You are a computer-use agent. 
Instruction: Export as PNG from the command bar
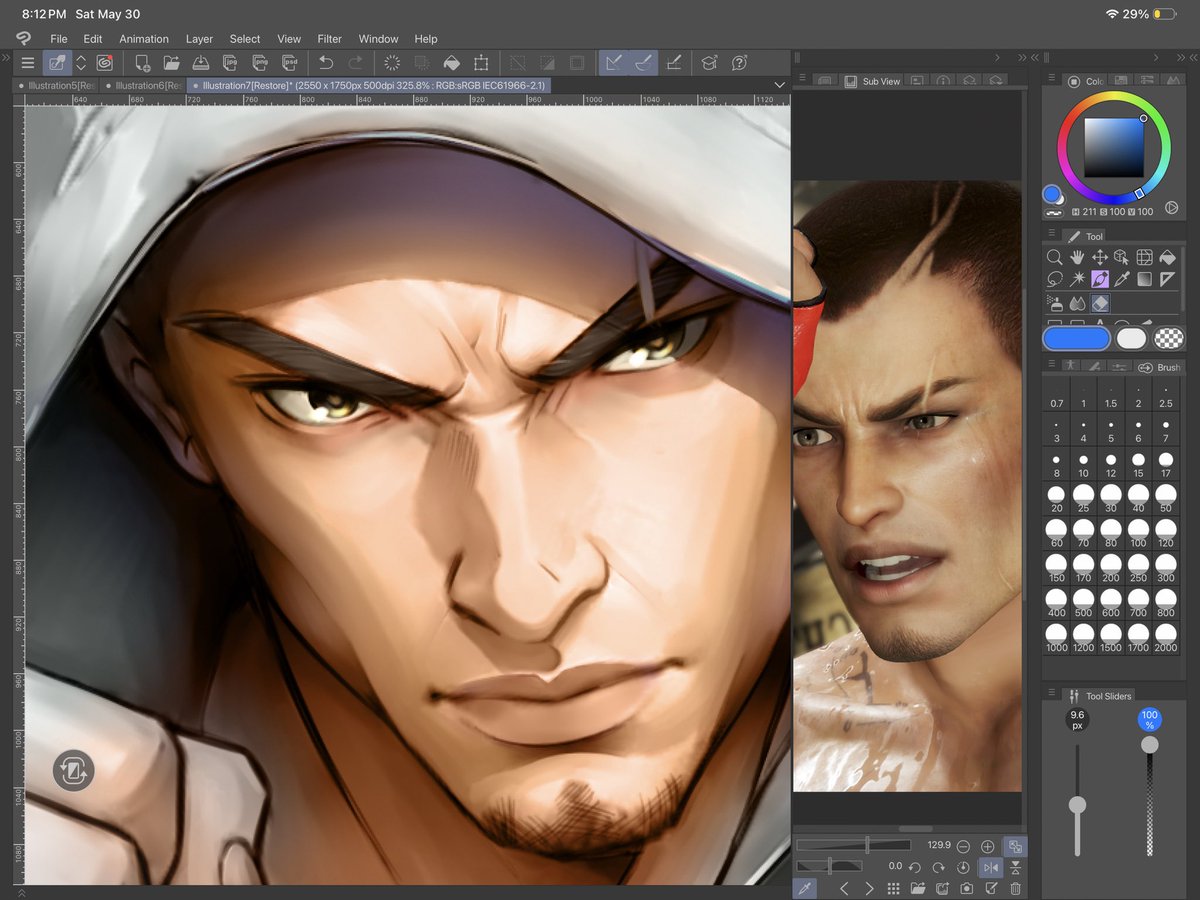(260, 63)
